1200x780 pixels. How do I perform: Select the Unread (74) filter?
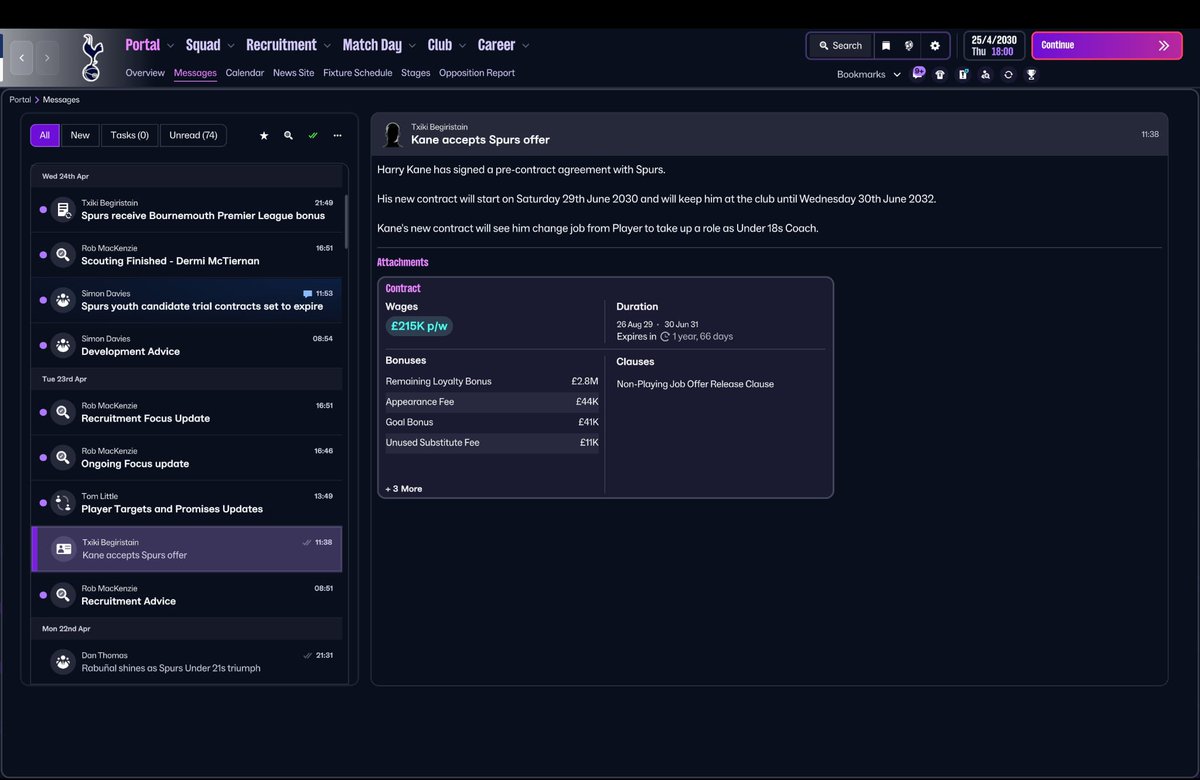(193, 135)
